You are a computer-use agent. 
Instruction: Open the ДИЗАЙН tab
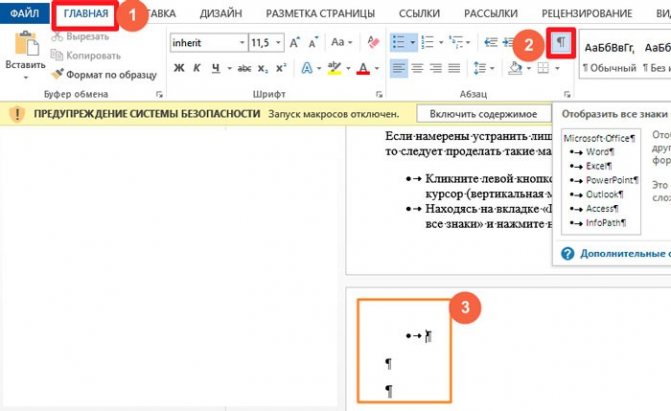pyautogui.click(x=221, y=14)
